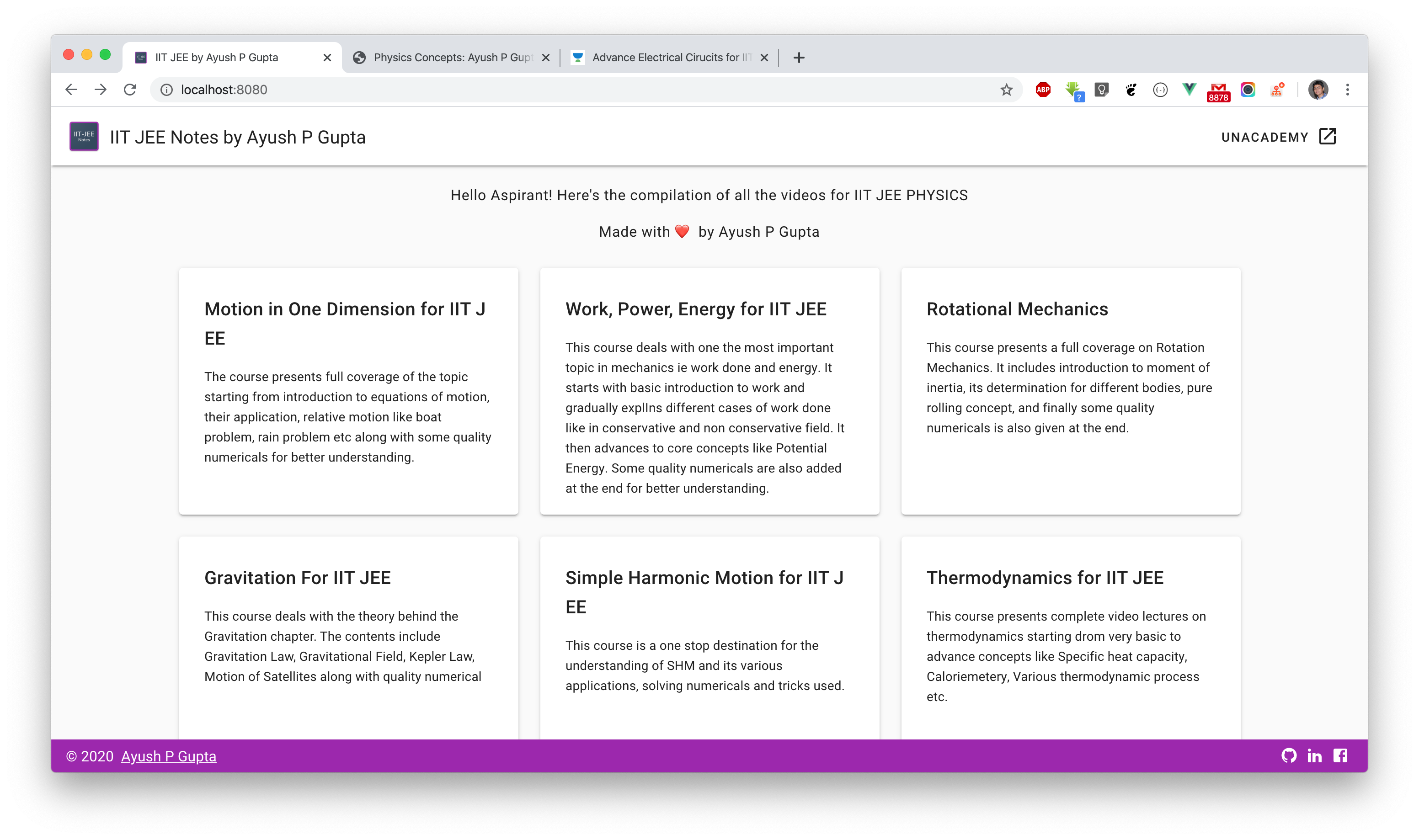Open the Facebook icon in footer
This screenshot has height=840, width=1419.
1340,755
